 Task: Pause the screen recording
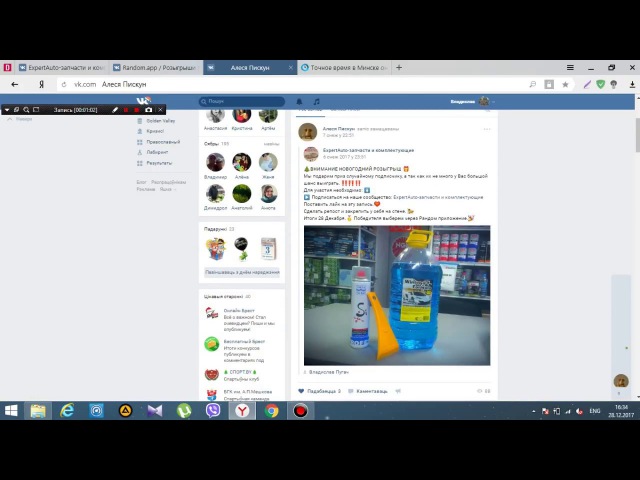tap(126, 110)
